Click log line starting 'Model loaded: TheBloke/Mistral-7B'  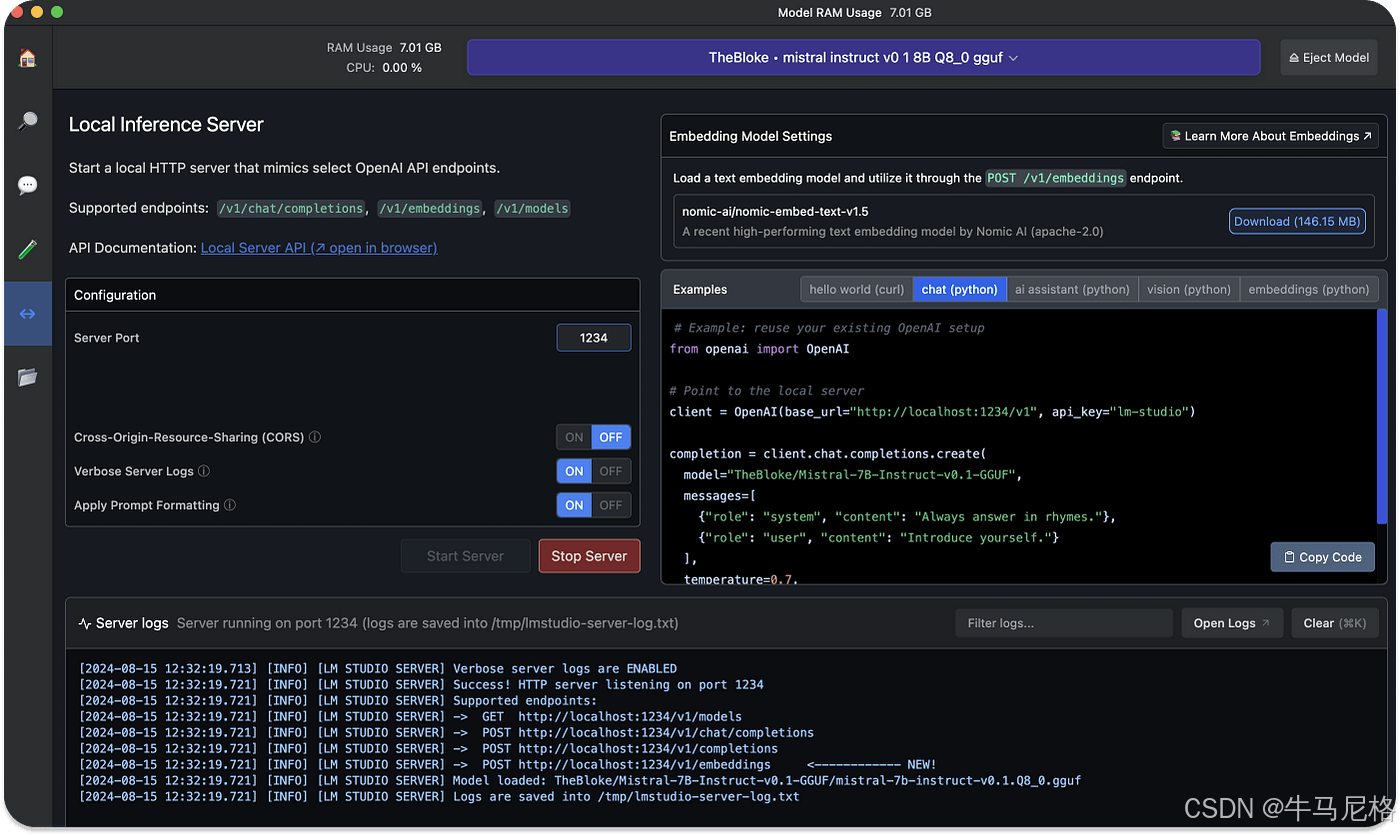(580, 781)
